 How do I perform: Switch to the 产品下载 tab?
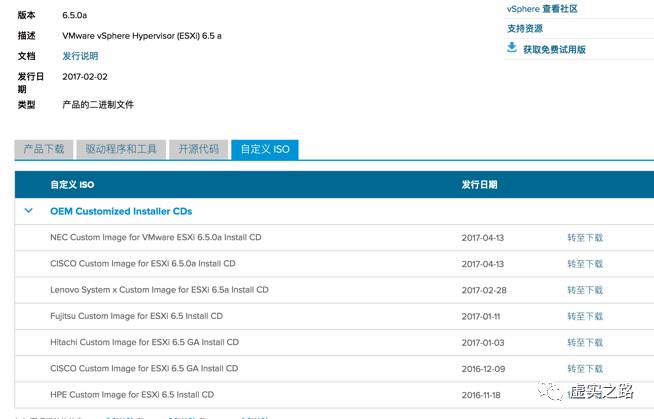coord(44,149)
